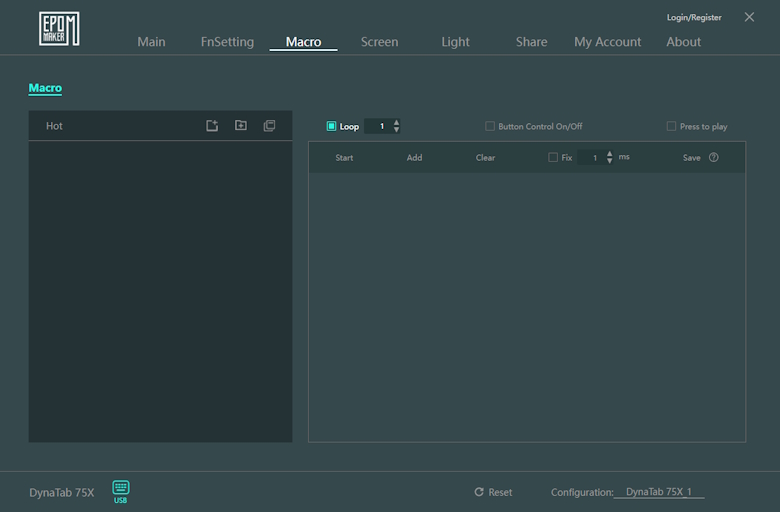Enable Button Control On/Off checkbox
This screenshot has width=780, height=512.
[490, 126]
